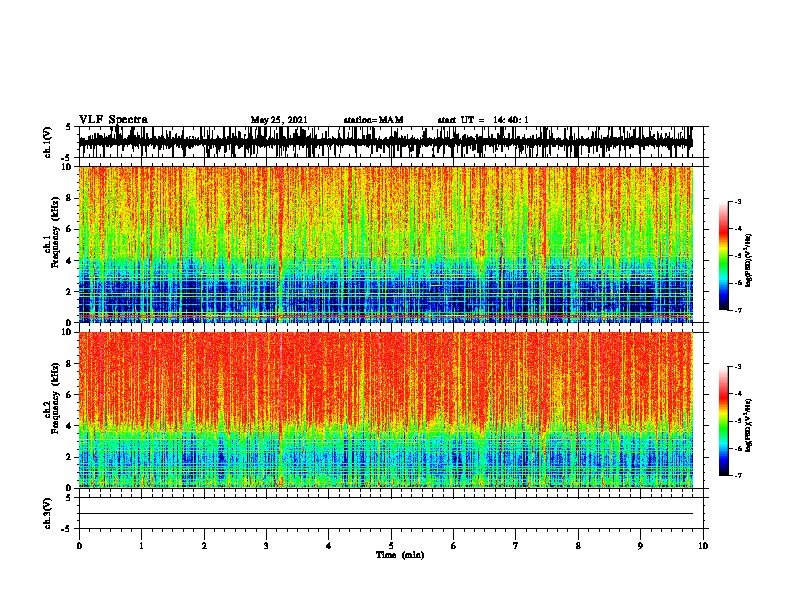Click "-7" on the ch.1 color scale

tap(737, 310)
